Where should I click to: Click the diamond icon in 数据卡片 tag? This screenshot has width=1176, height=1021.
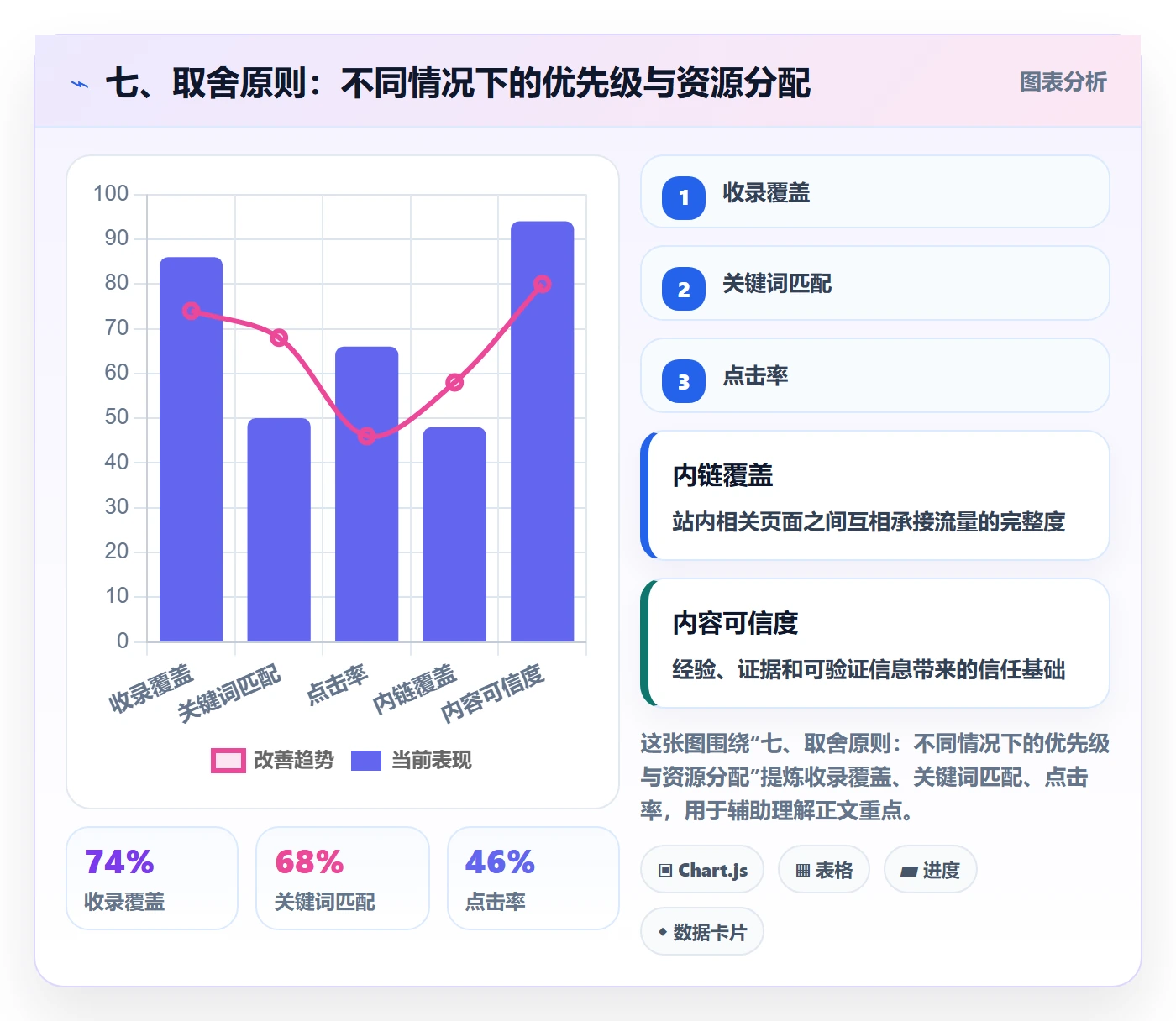tap(663, 932)
